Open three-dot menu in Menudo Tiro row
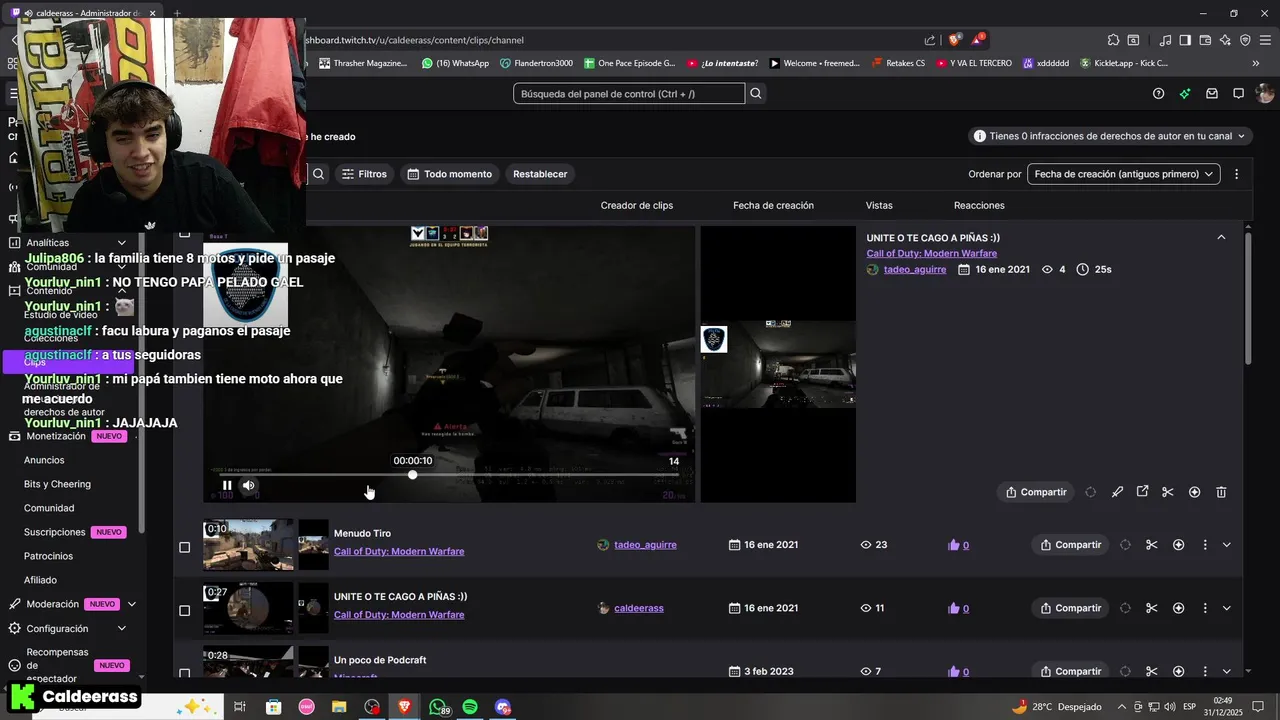This screenshot has height=720, width=1280. pyautogui.click(x=1204, y=545)
